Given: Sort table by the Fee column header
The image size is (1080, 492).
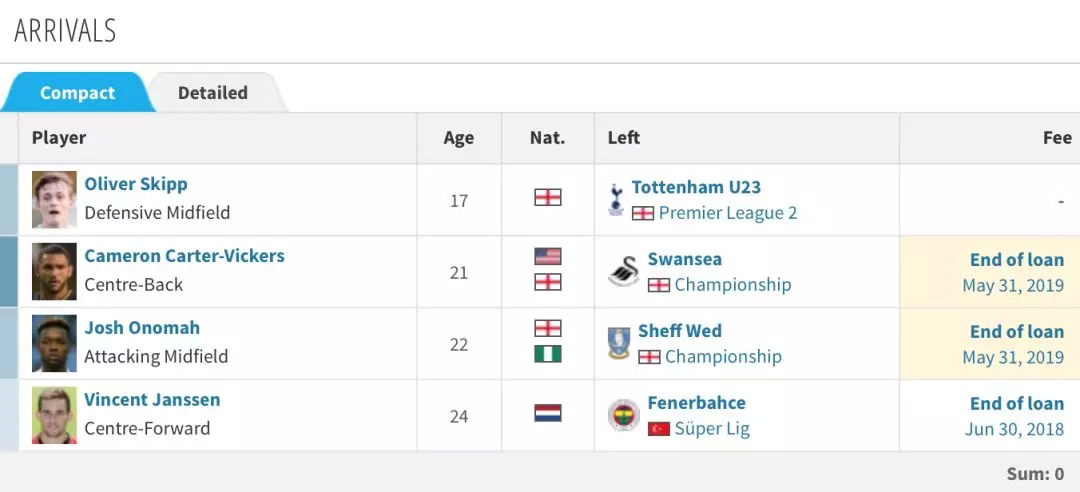Looking at the screenshot, I should tap(1056, 138).
